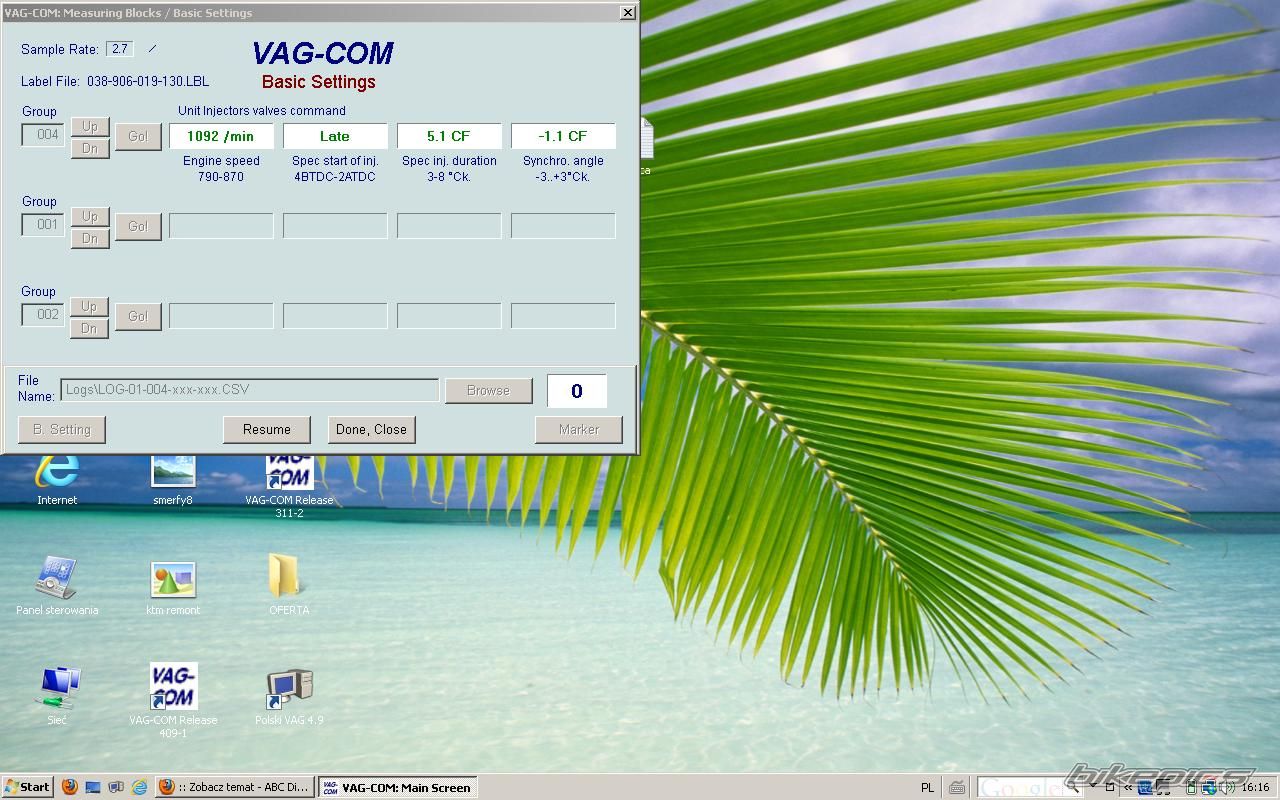Screen dimensions: 1280x800
Task: Click the volume speaker tray icon
Action: 1227,788
